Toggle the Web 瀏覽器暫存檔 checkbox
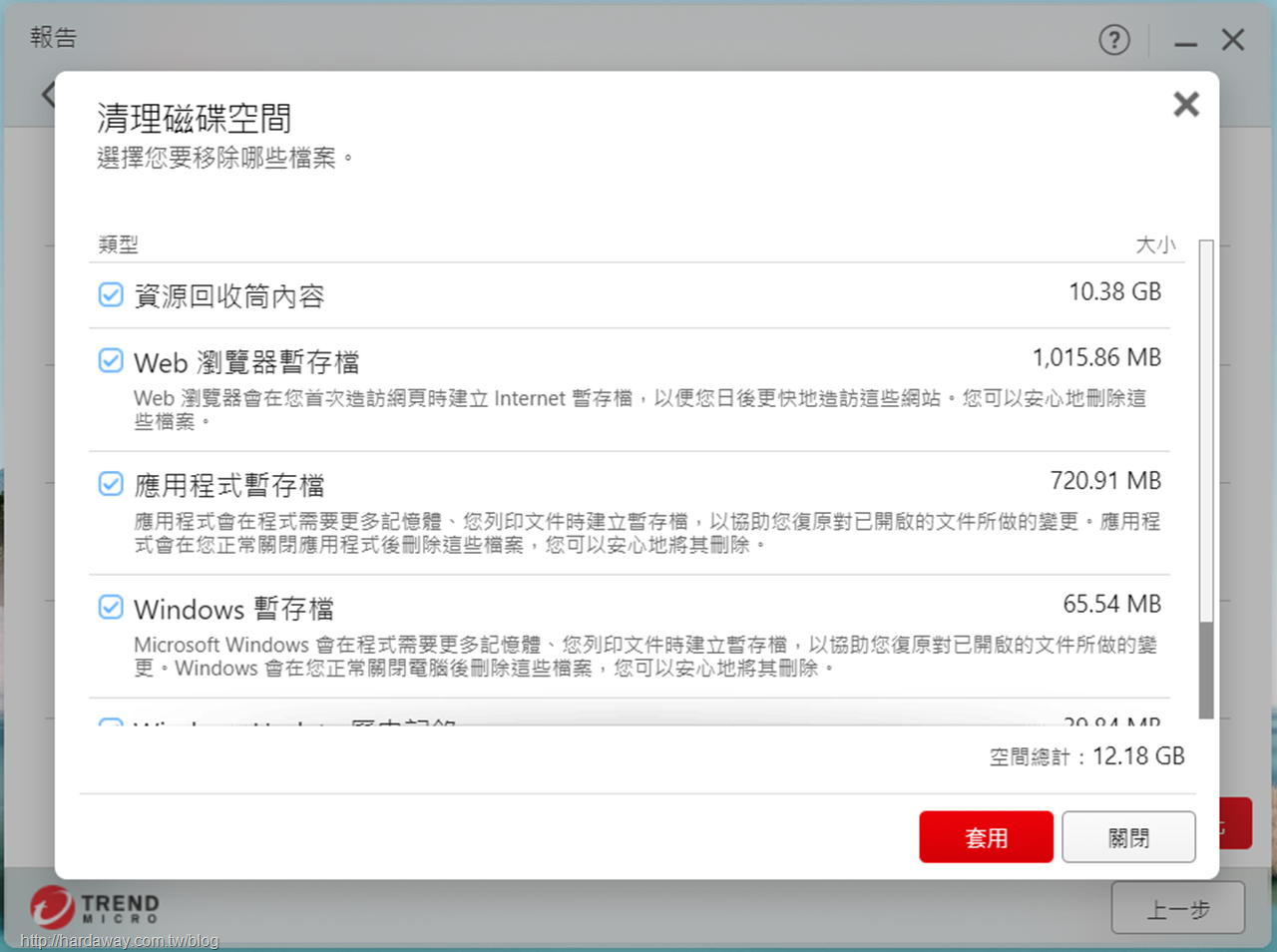Image resolution: width=1277 pixels, height=952 pixels. [111, 360]
